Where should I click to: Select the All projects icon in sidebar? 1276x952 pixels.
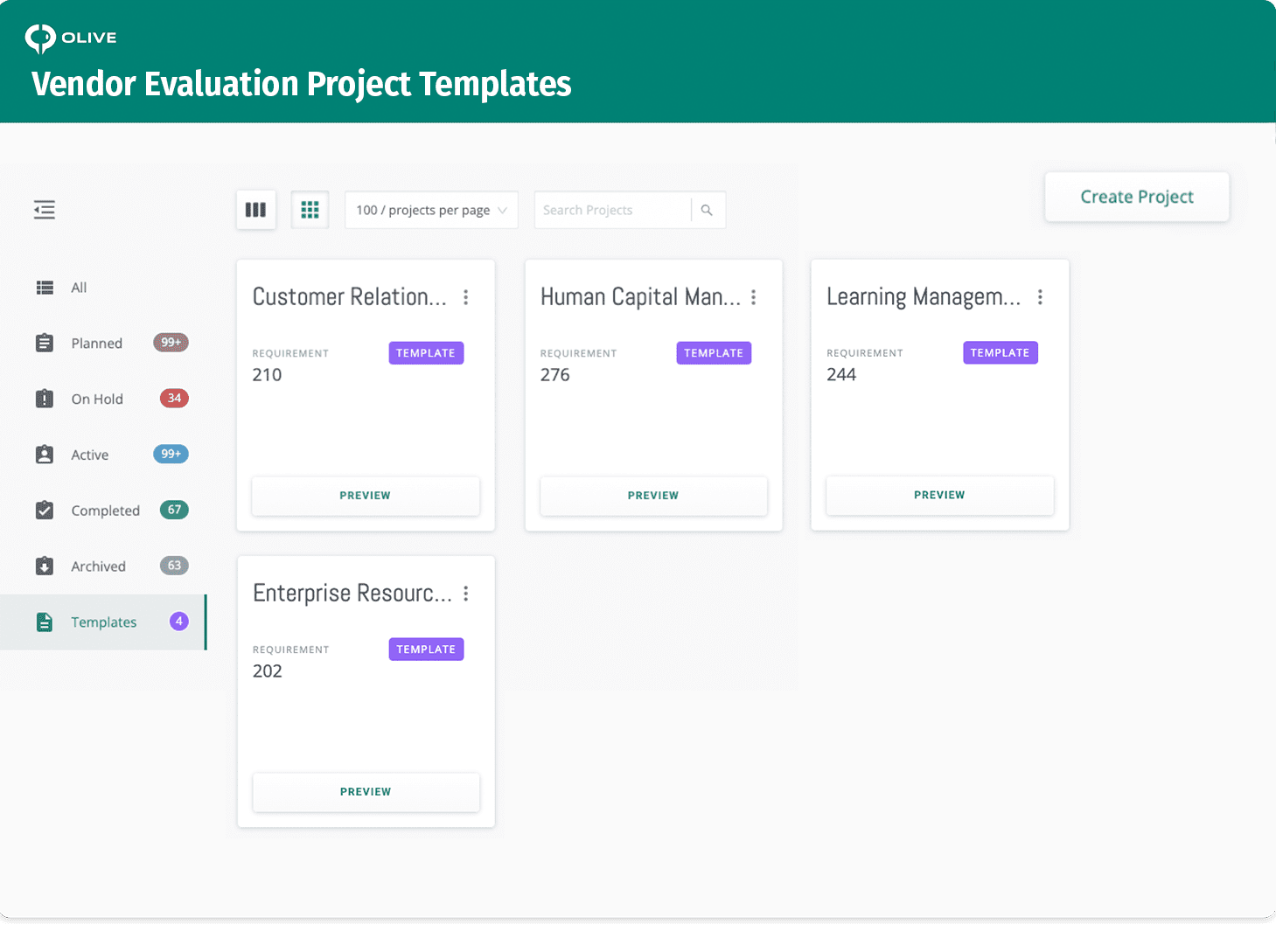tap(45, 287)
